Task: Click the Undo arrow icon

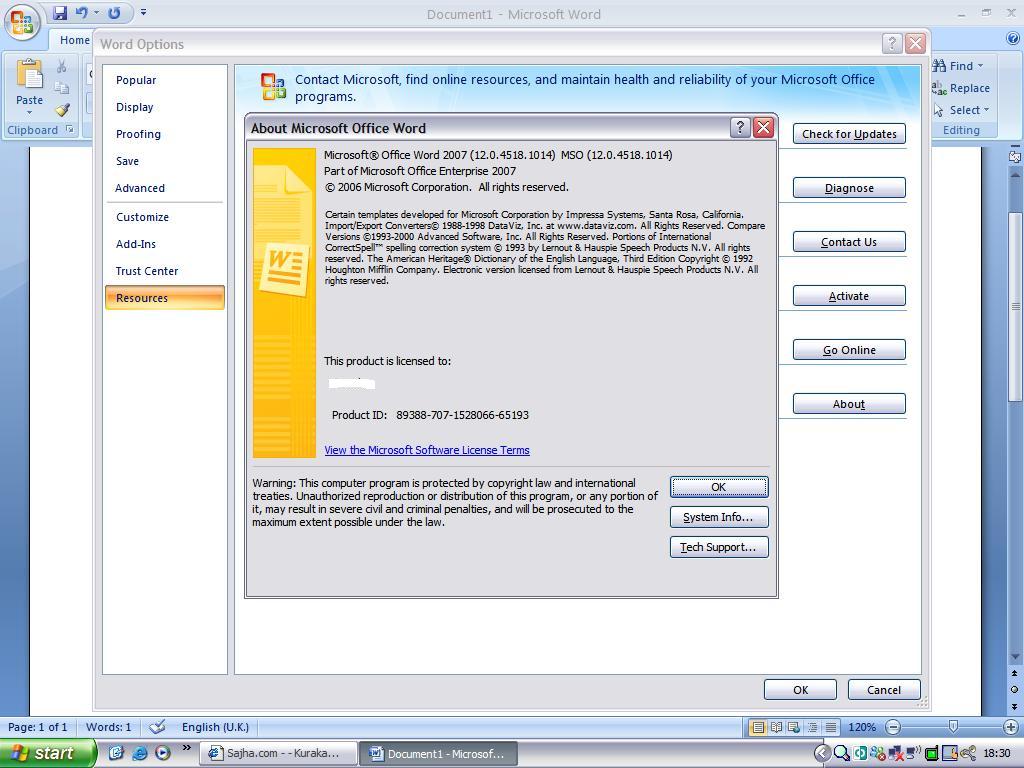Action: [82, 13]
